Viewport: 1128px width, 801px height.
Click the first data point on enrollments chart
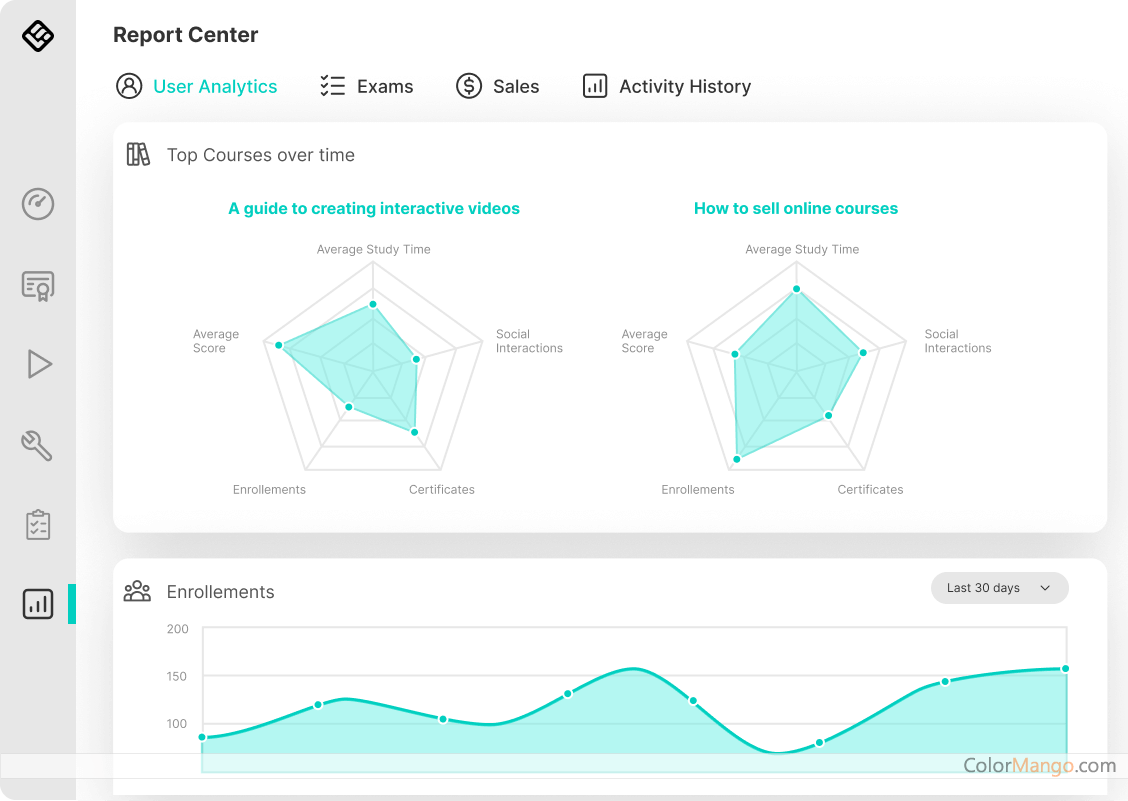click(202, 737)
